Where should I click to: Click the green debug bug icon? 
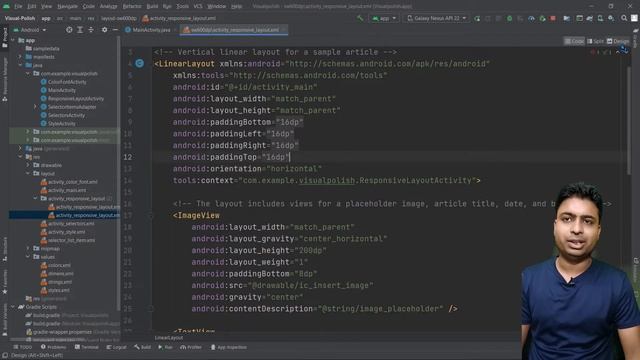coord(509,18)
